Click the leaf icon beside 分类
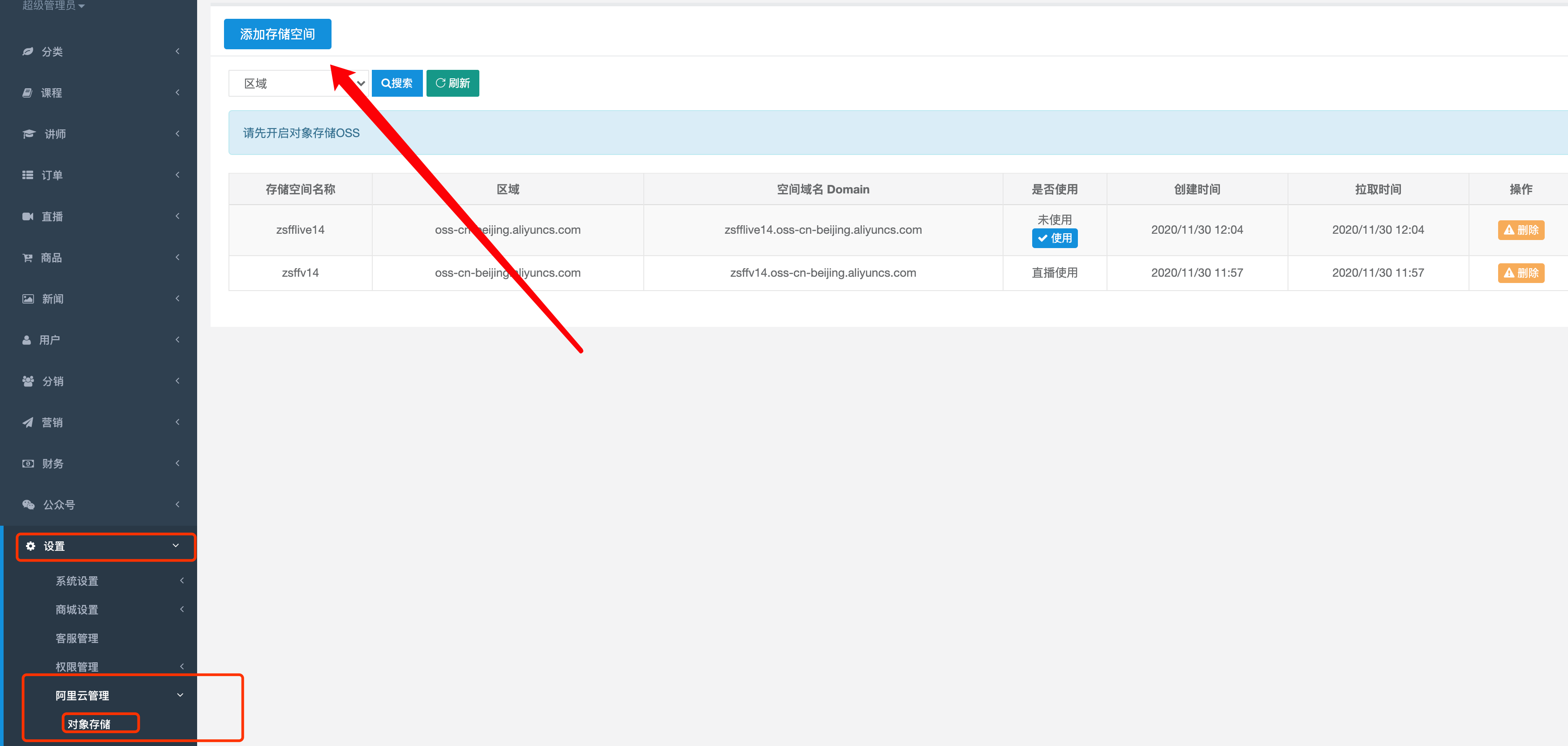 28,52
